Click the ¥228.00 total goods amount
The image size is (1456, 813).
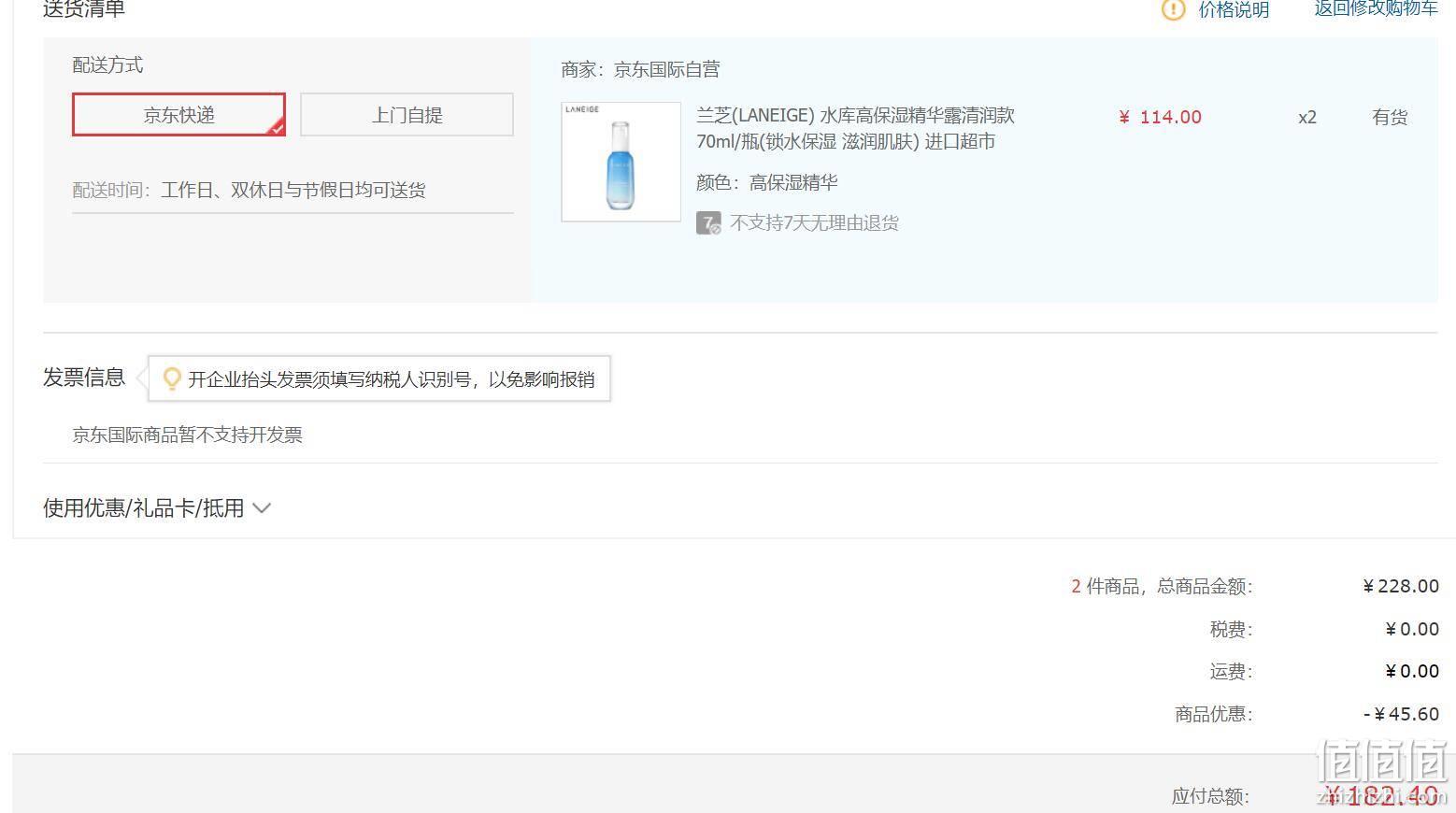(x=1400, y=586)
